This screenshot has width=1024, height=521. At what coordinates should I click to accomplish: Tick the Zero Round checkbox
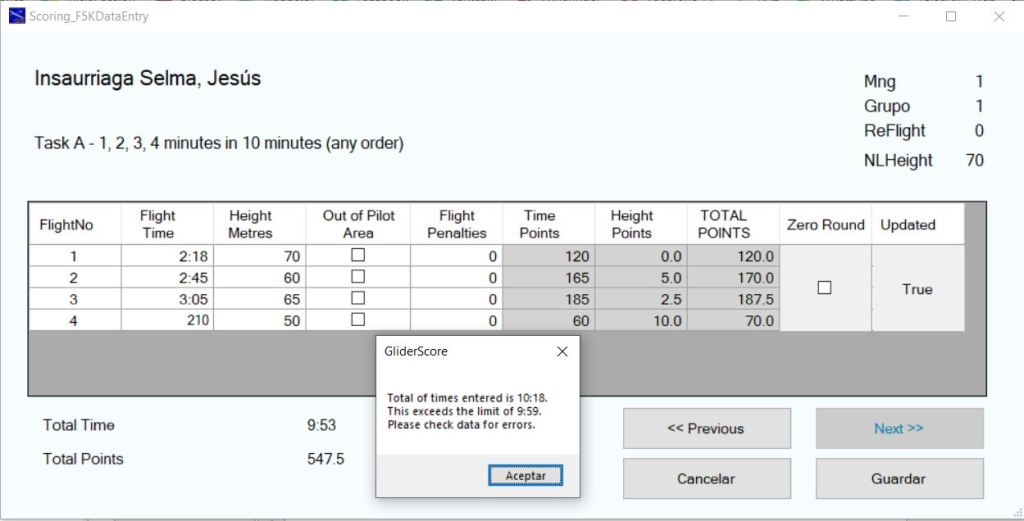[824, 288]
